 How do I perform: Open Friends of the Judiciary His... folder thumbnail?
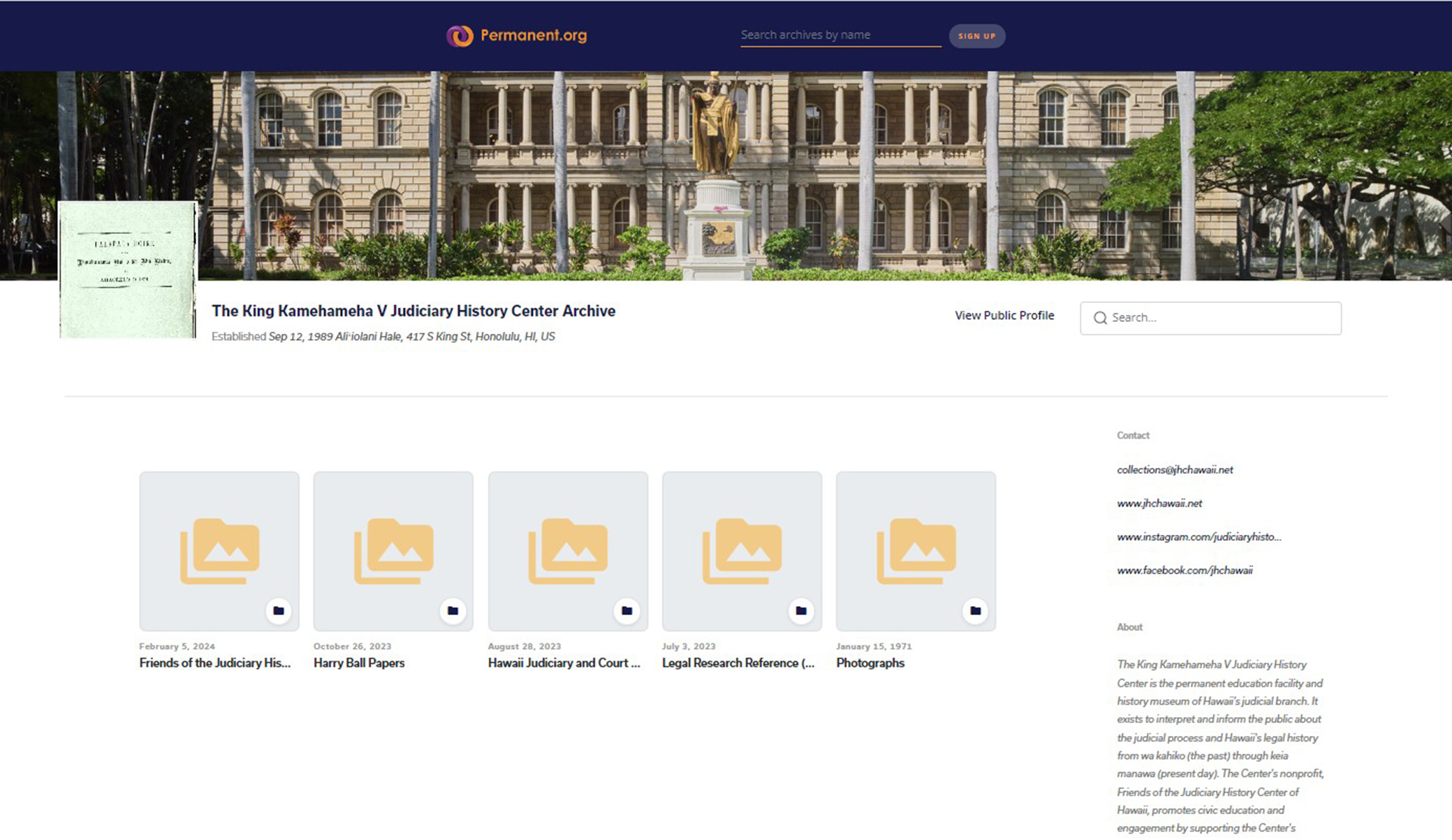click(219, 551)
